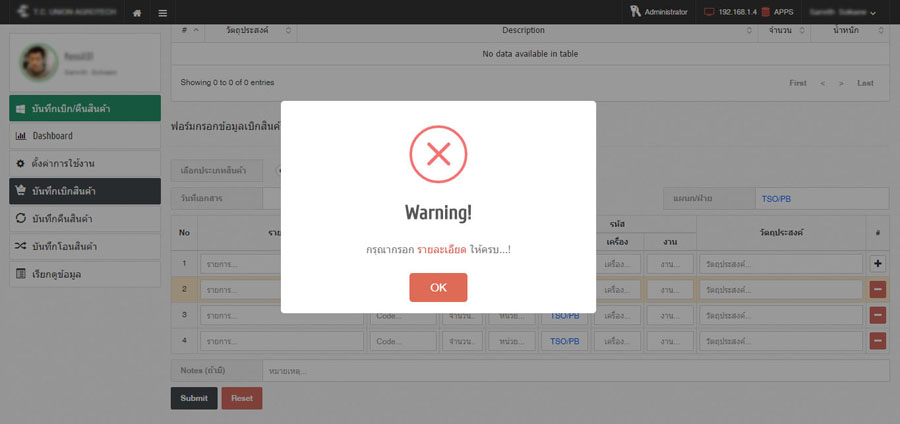Click รายการ field in row 4
Viewport: 900px width, 424px height.
tap(282, 341)
